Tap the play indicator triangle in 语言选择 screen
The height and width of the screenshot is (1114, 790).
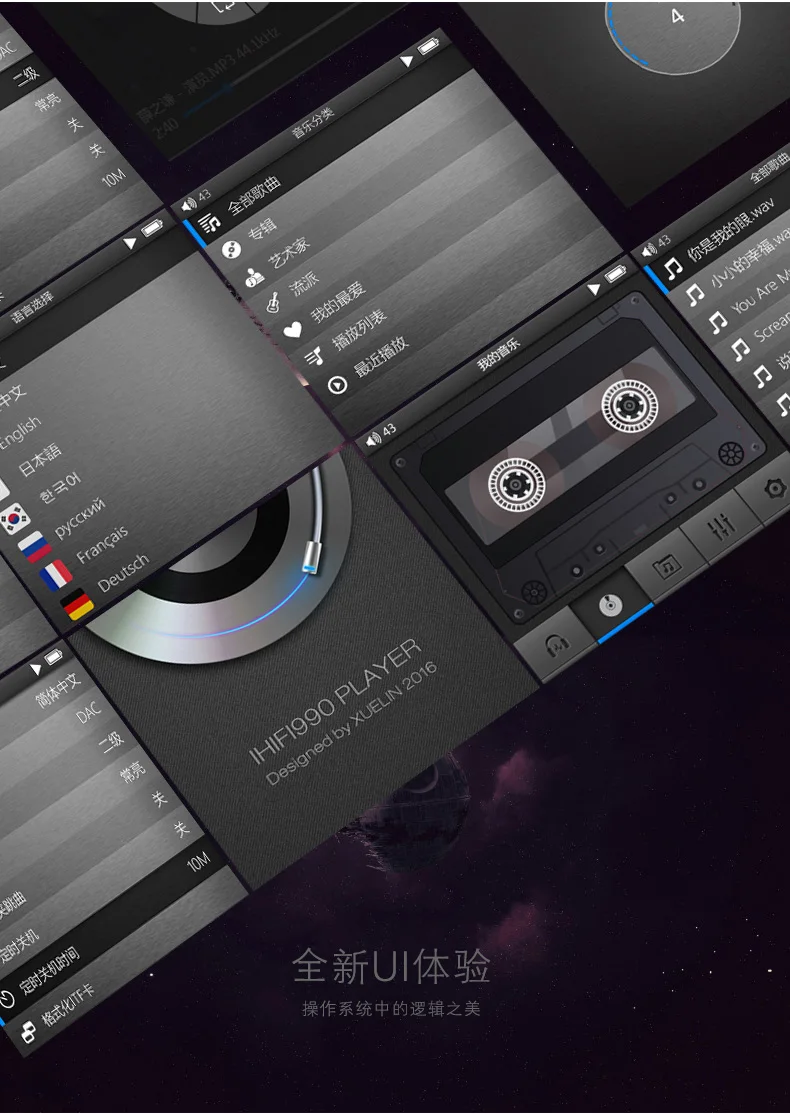[x=130, y=243]
